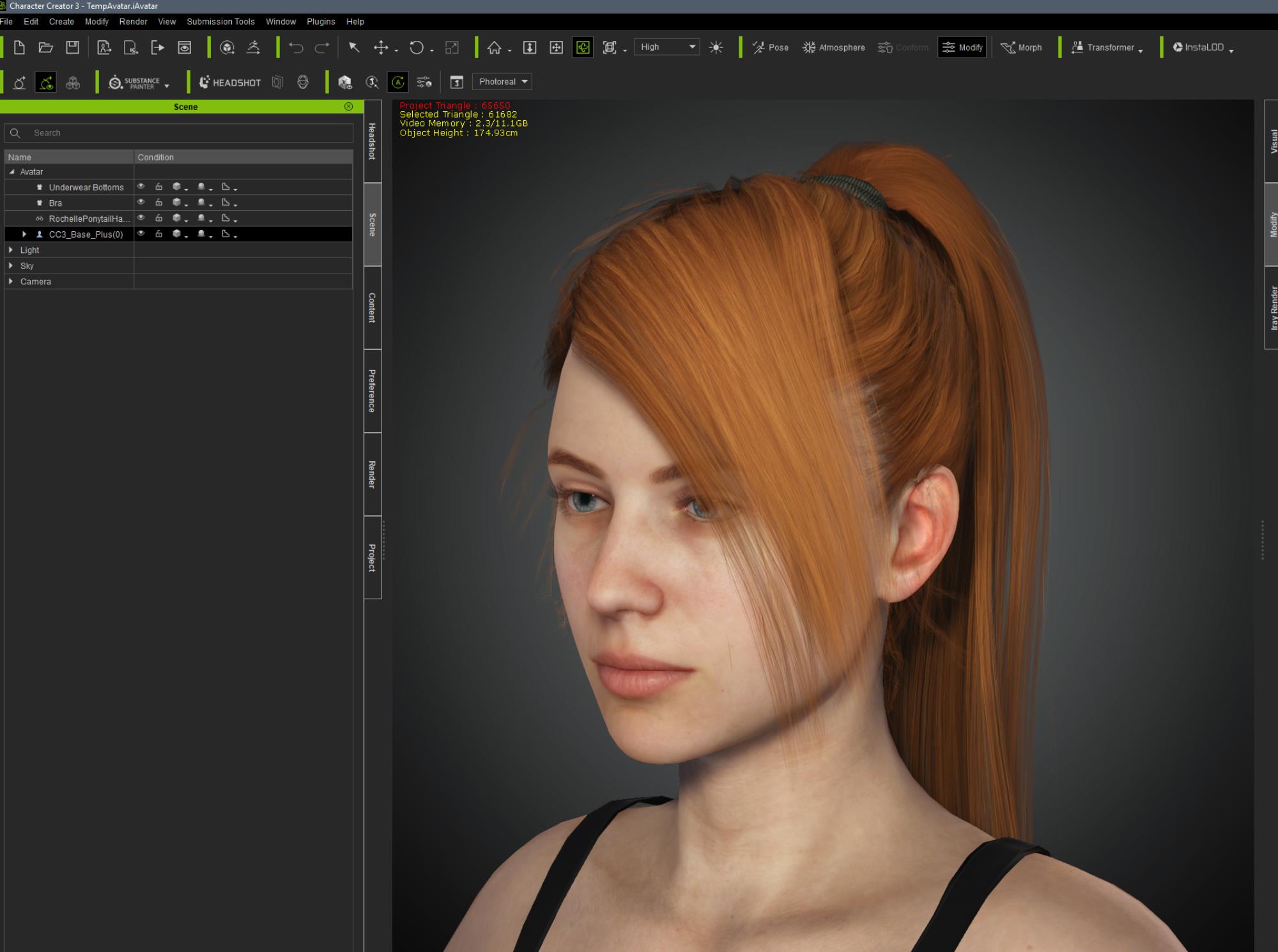Open the File menu

click(x=6, y=21)
